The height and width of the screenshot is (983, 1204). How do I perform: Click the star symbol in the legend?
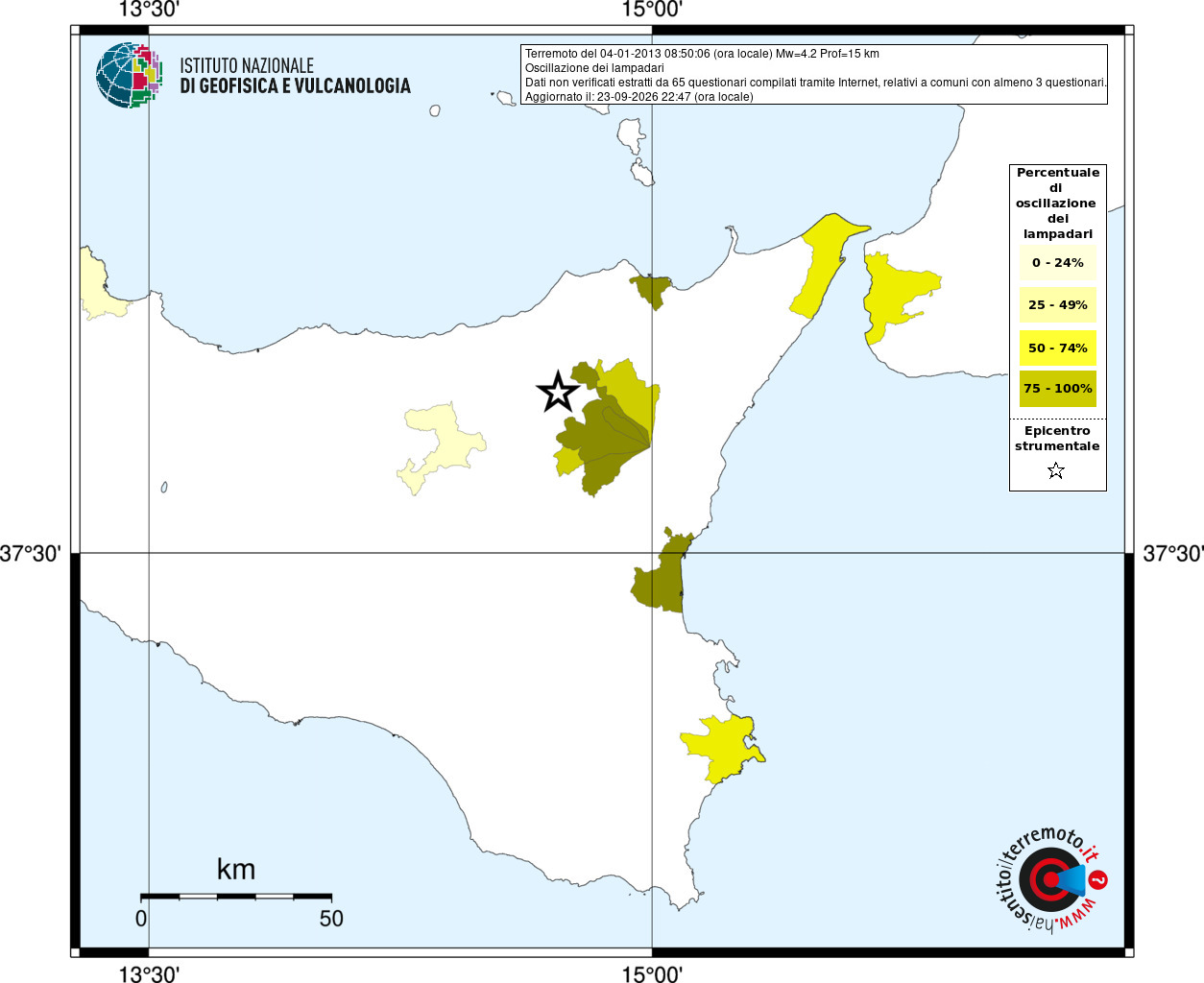coord(1056,470)
